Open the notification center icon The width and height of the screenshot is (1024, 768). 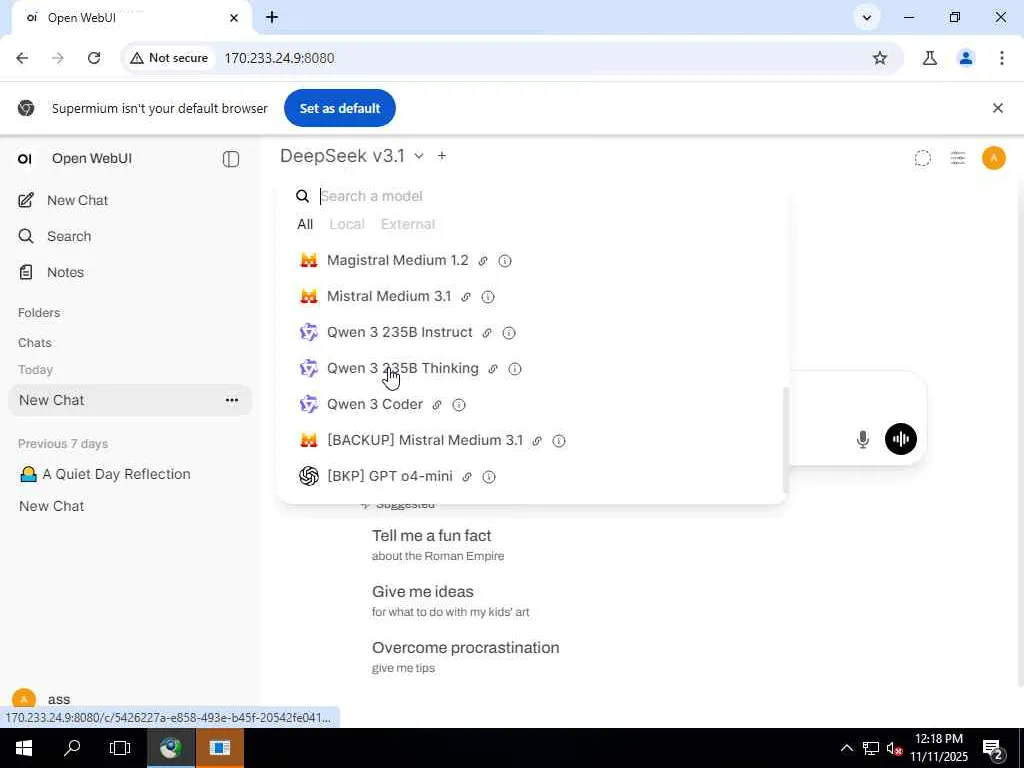click(x=992, y=748)
